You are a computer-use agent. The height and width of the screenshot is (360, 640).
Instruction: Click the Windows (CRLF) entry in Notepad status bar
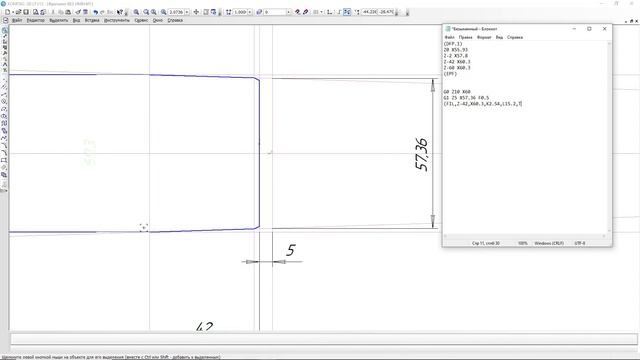(x=549, y=243)
